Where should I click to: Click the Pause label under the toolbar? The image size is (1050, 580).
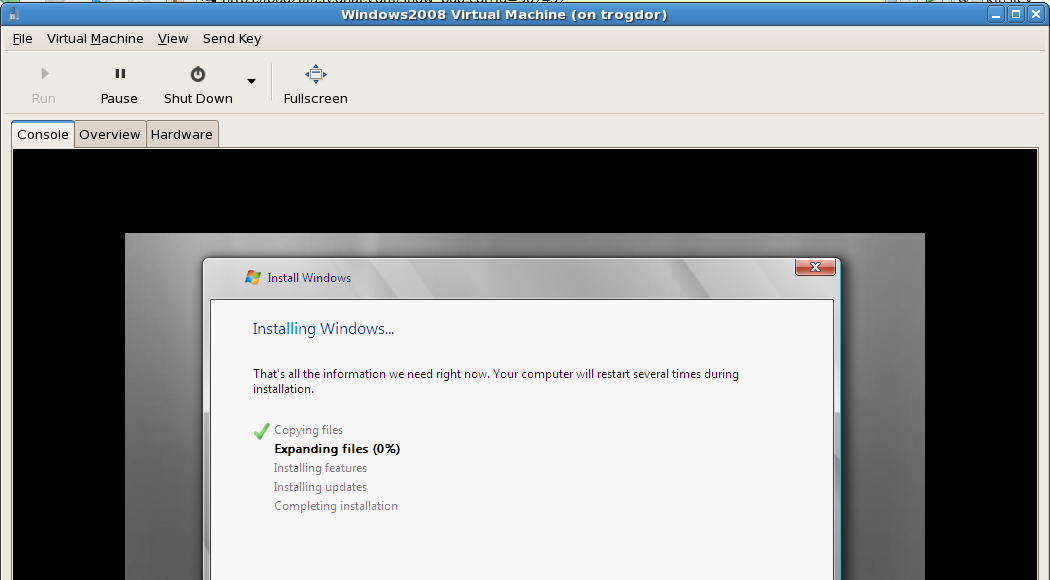coord(119,98)
